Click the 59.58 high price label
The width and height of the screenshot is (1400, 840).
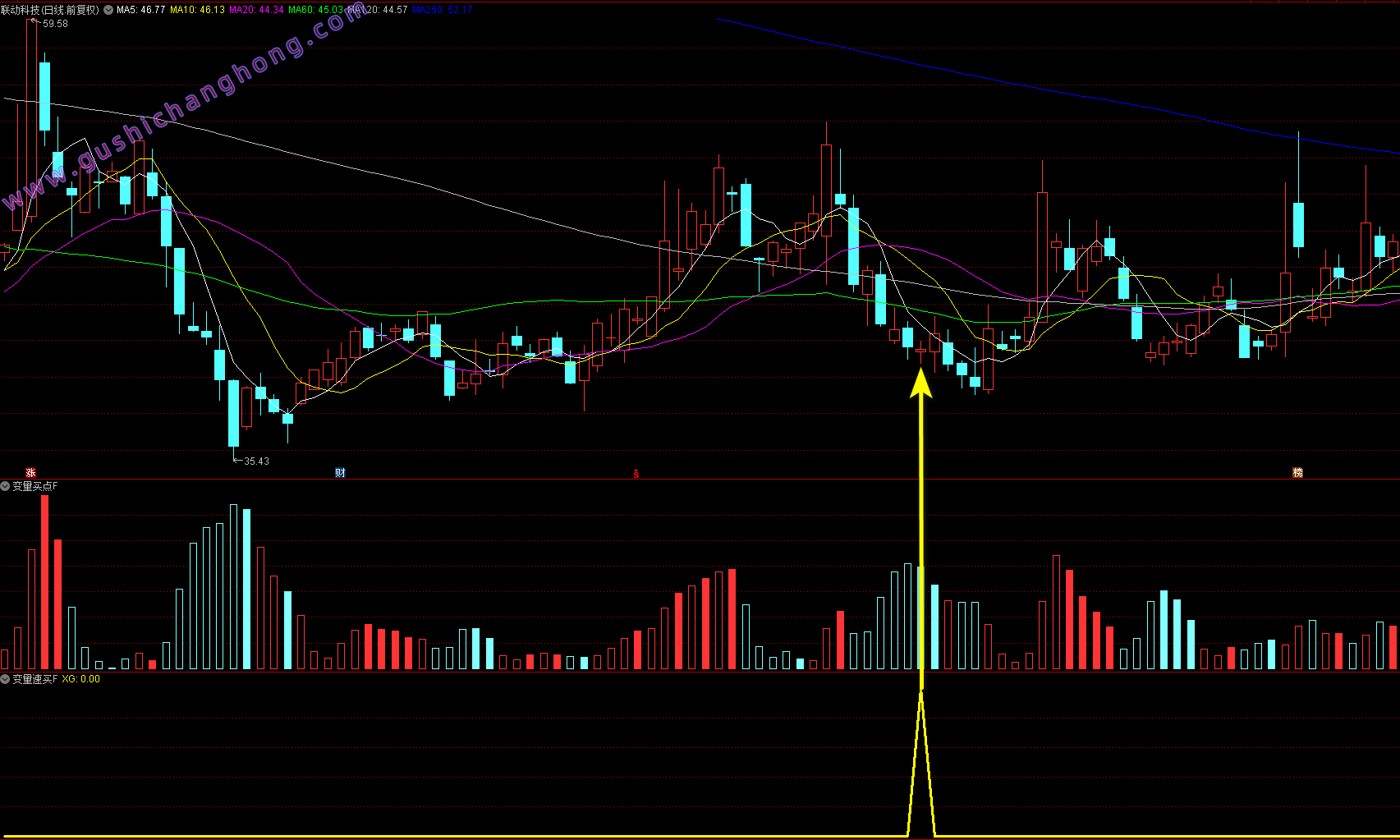(55, 24)
